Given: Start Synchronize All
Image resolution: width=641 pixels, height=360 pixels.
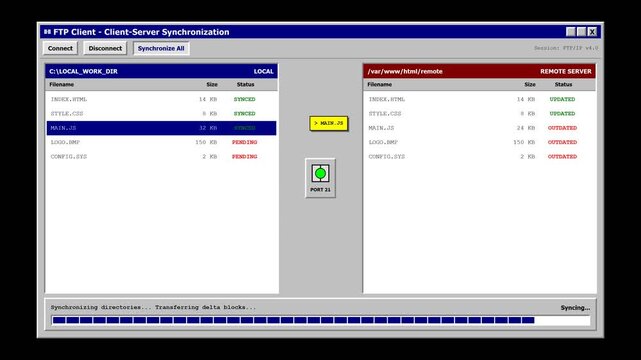Looking at the screenshot, I should click(x=161, y=48).
